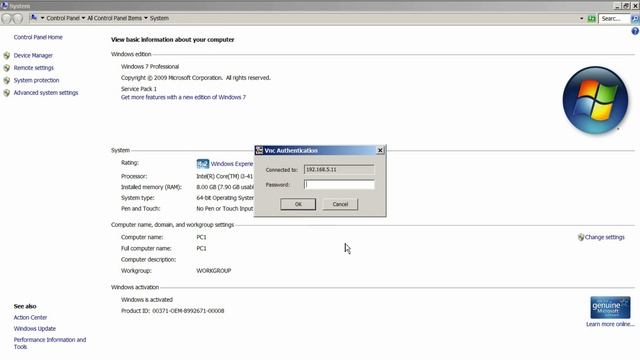Focus the Password input field
This screenshot has width=640, height=360.
pyautogui.click(x=339, y=184)
